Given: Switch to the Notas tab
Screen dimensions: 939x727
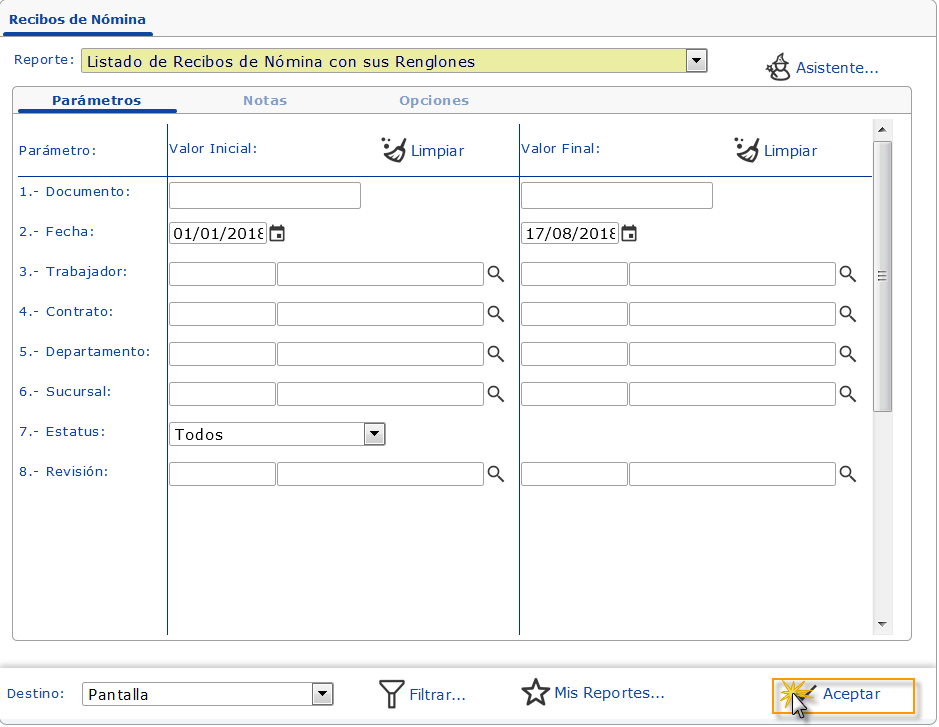Looking at the screenshot, I should point(264,100).
